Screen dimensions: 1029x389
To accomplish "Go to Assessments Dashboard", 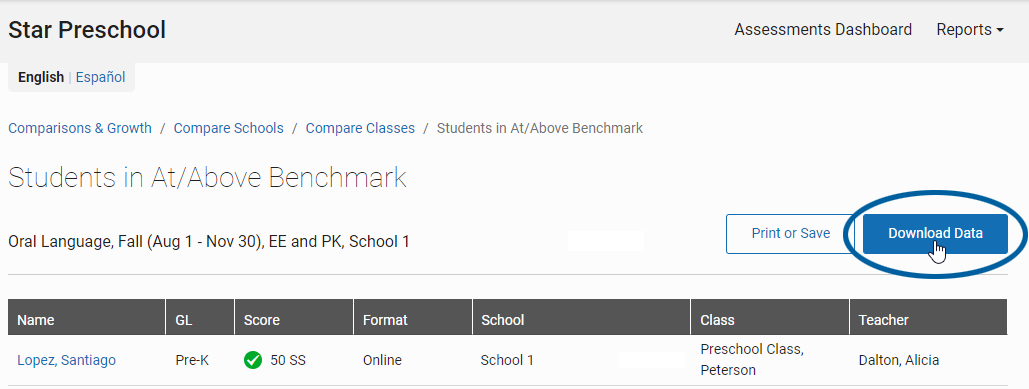I will point(823,30).
